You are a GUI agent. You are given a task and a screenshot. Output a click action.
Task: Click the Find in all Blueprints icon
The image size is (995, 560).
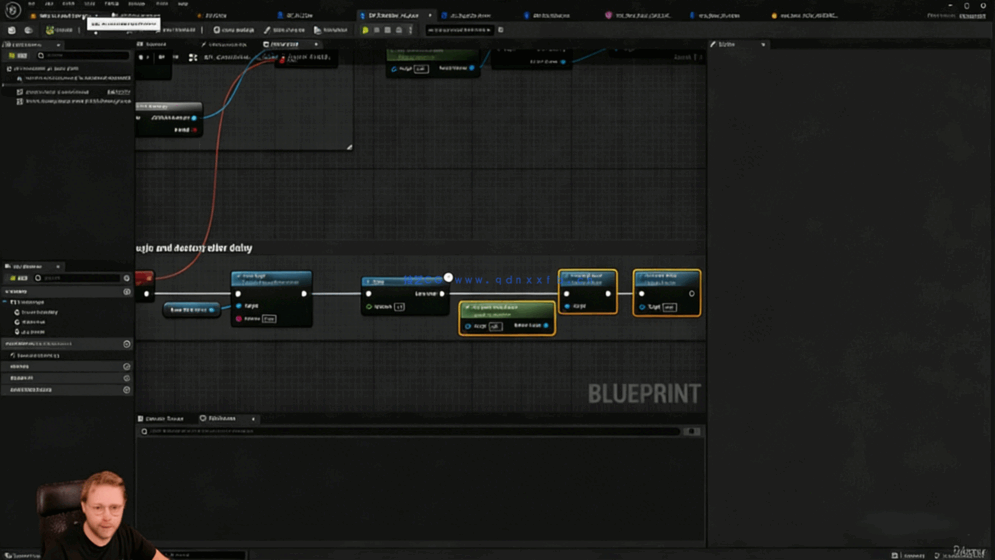[692, 432]
